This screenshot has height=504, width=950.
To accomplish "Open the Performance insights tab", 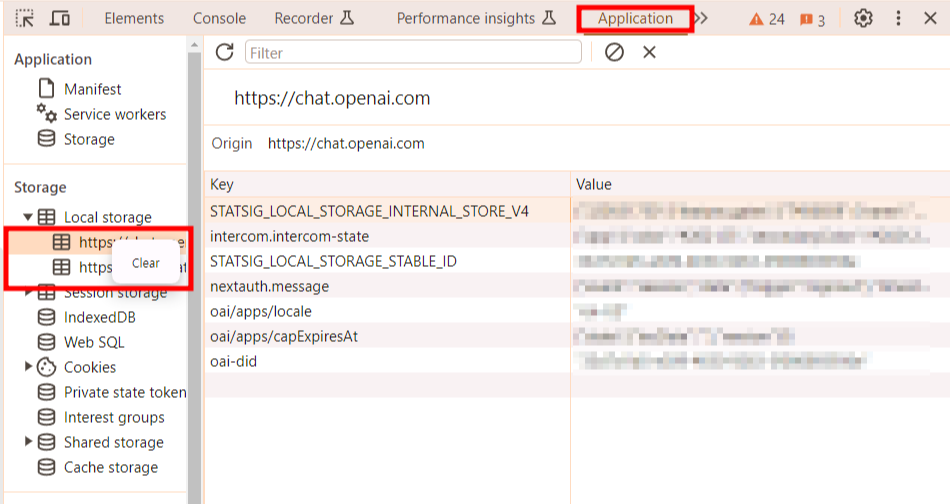I will click(476, 19).
